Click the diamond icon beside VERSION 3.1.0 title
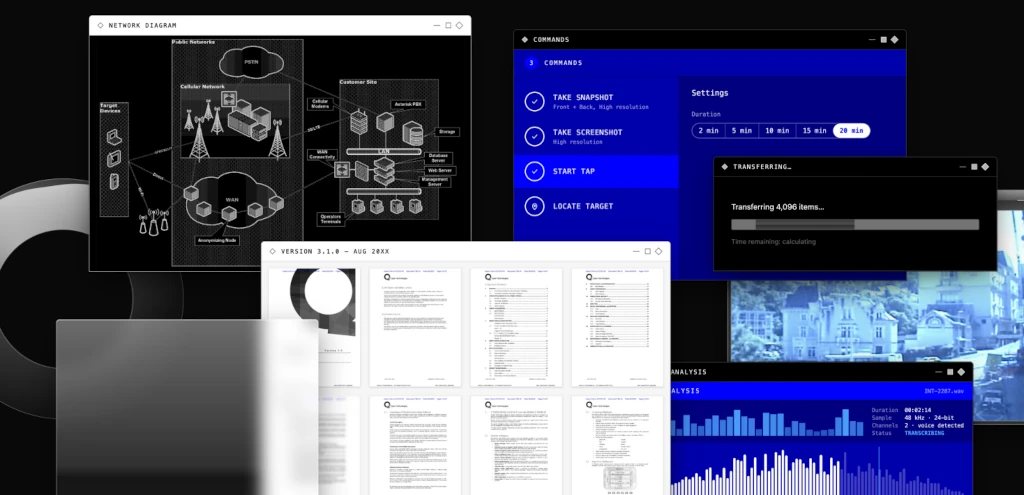This screenshot has height=495, width=1024. point(272,251)
